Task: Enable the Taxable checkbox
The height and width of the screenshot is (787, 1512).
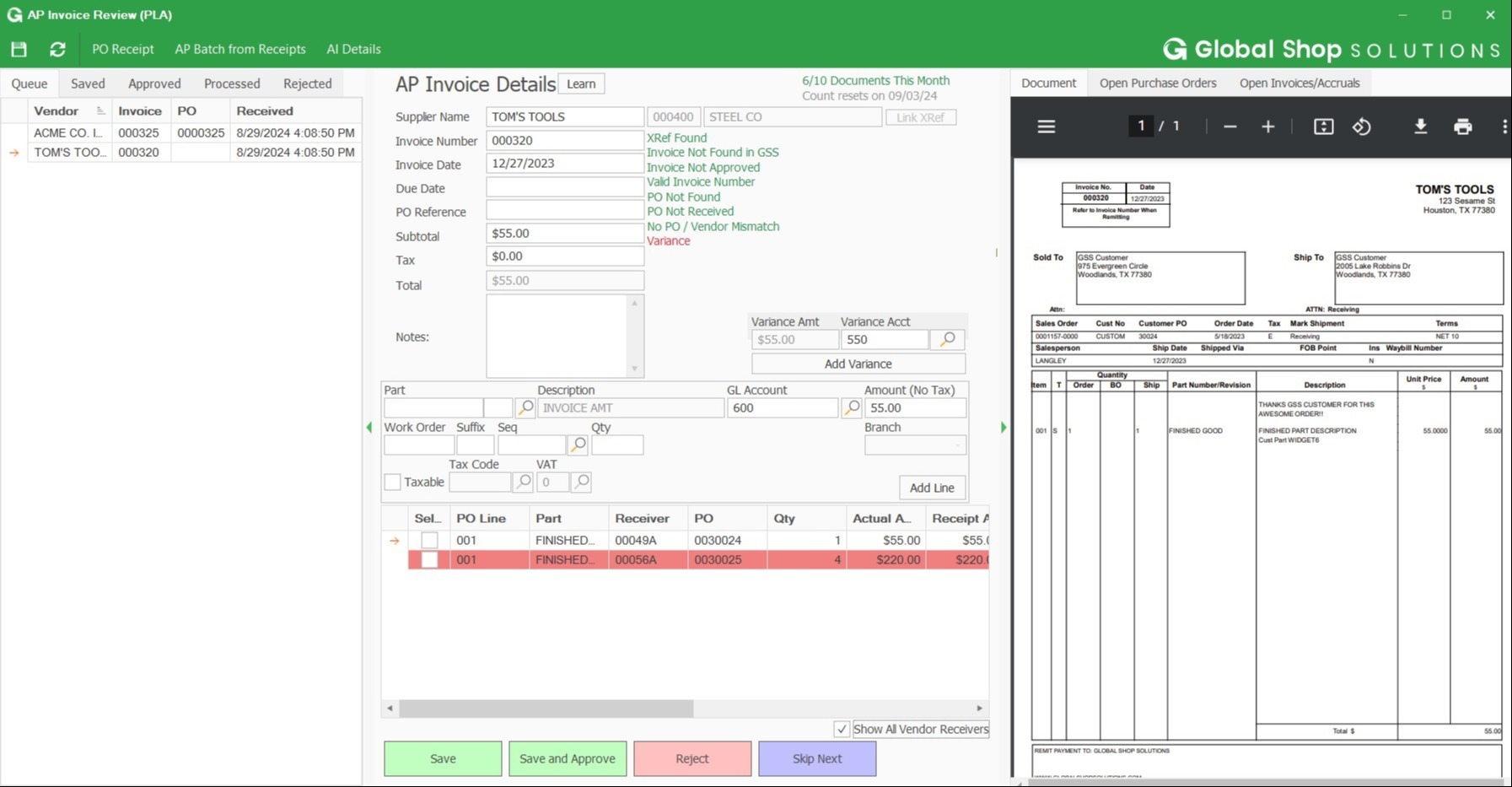Action: 392,482
